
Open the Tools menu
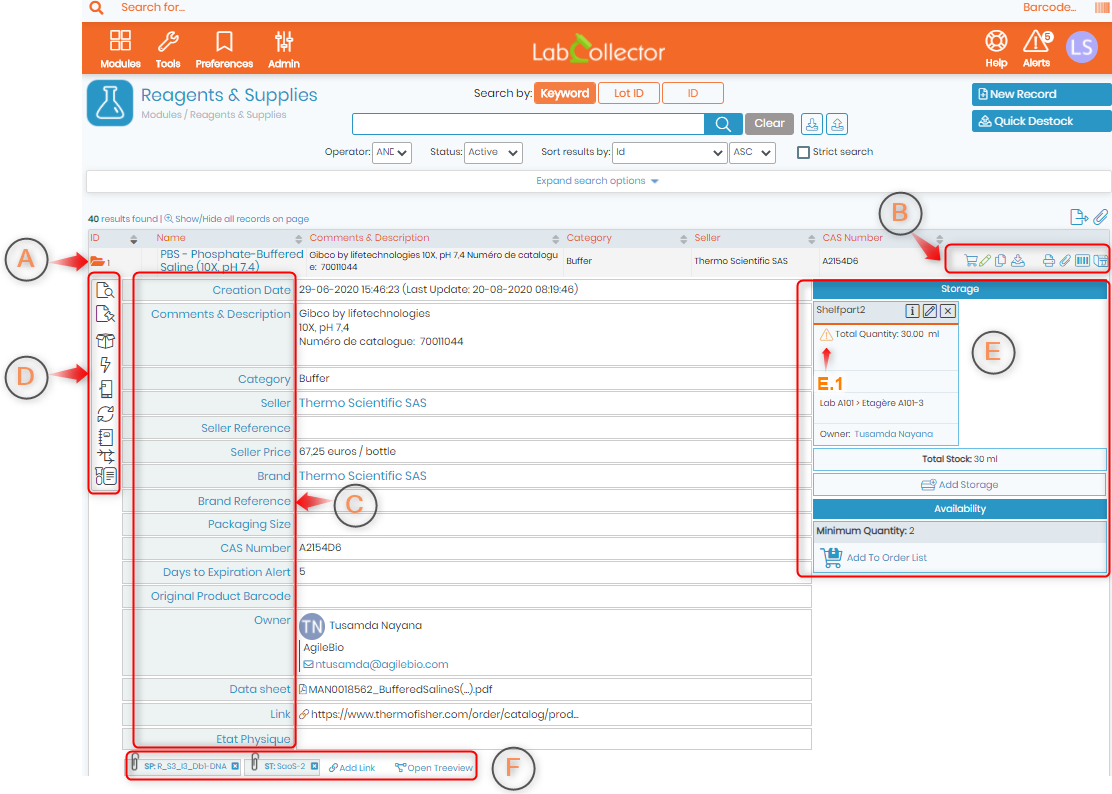click(168, 48)
